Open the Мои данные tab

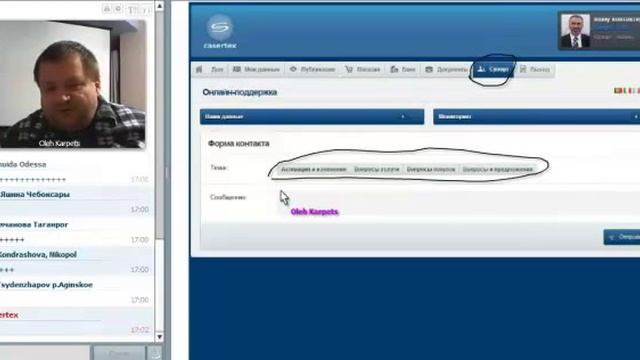point(256,69)
